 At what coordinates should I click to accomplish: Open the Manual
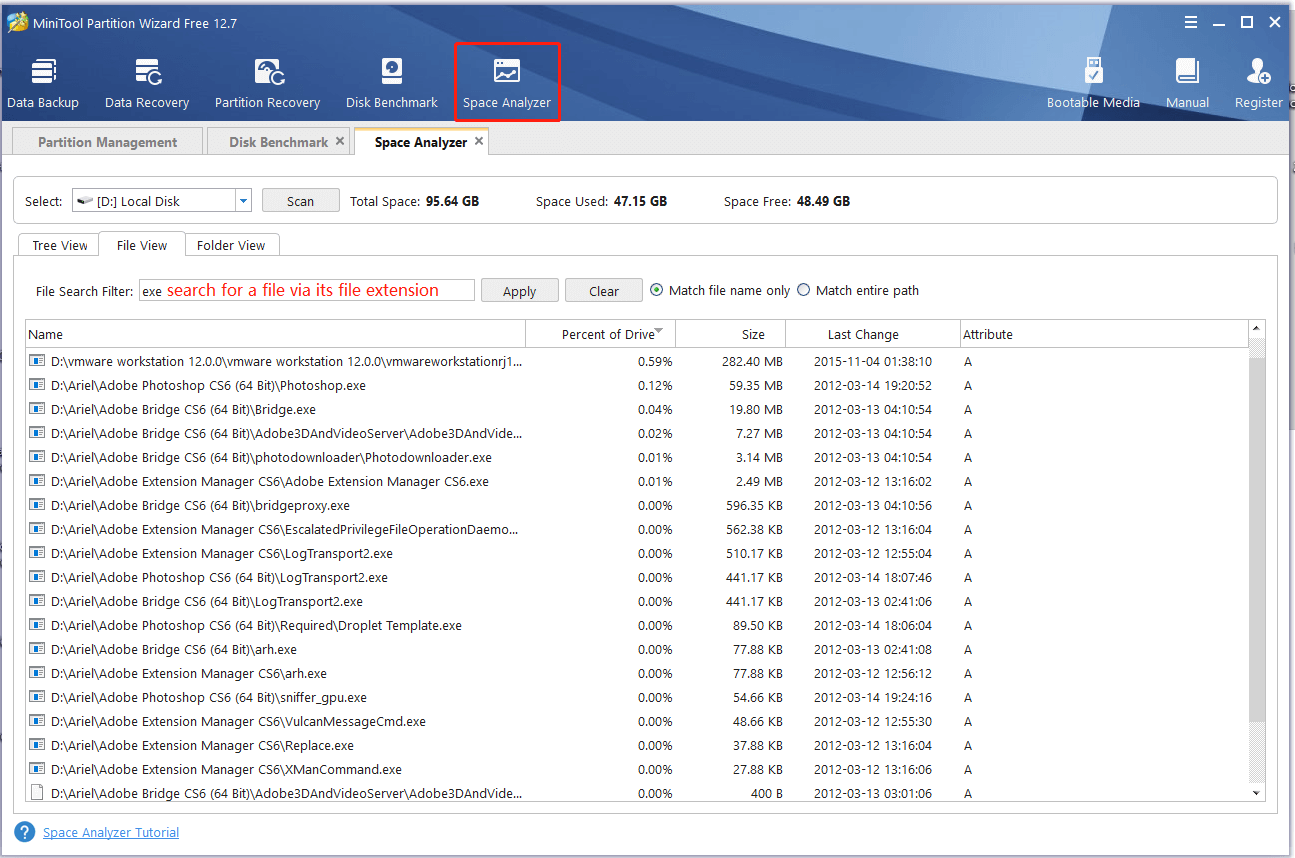click(x=1187, y=83)
